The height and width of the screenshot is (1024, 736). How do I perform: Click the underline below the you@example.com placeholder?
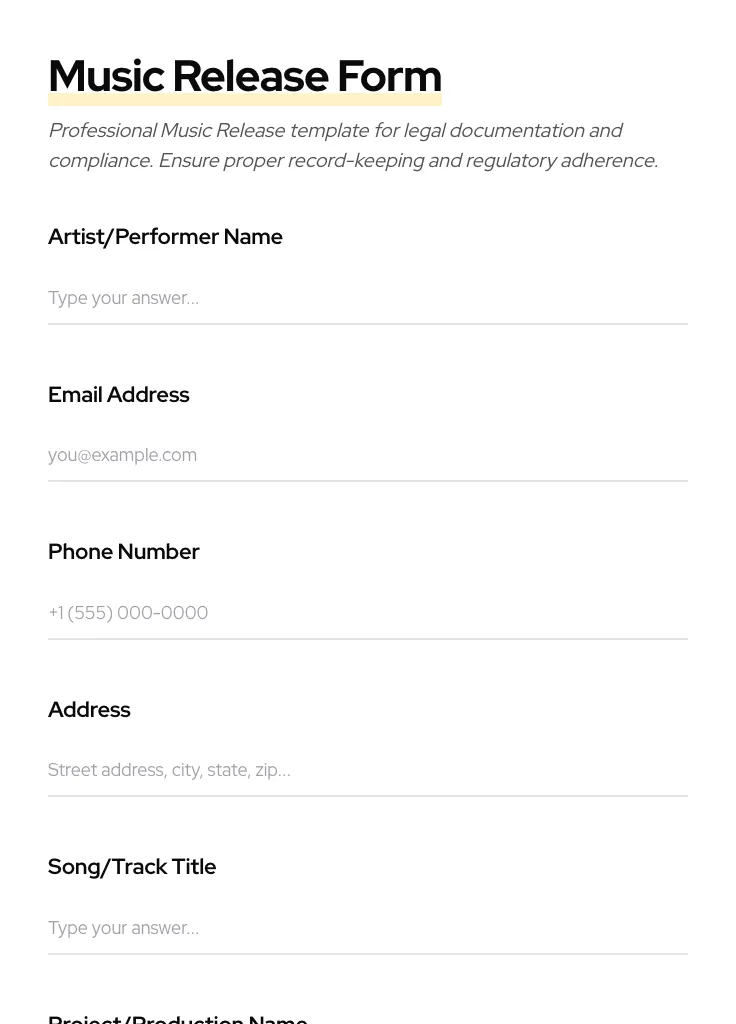click(x=367, y=481)
